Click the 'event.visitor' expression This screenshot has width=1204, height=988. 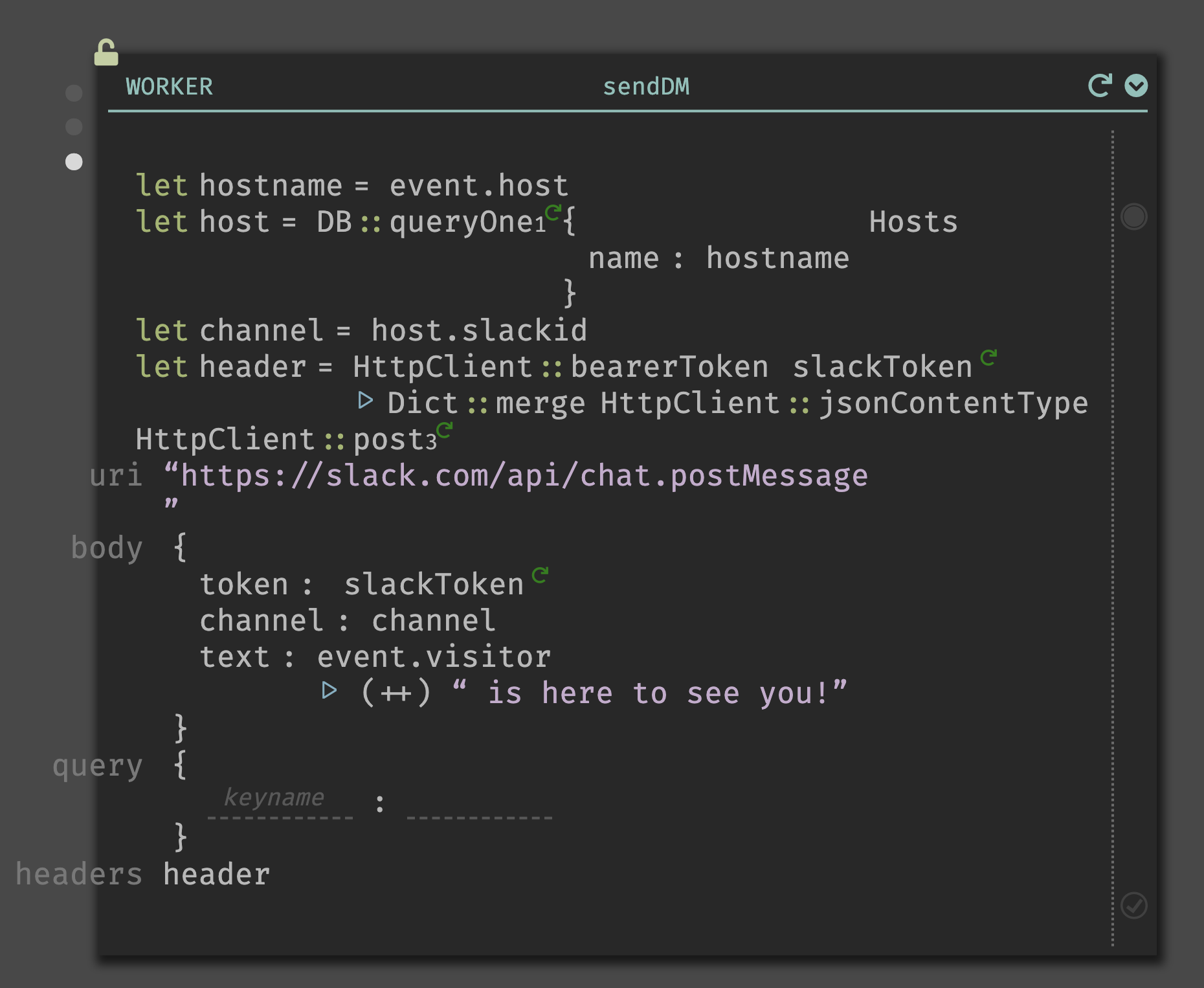(x=434, y=657)
